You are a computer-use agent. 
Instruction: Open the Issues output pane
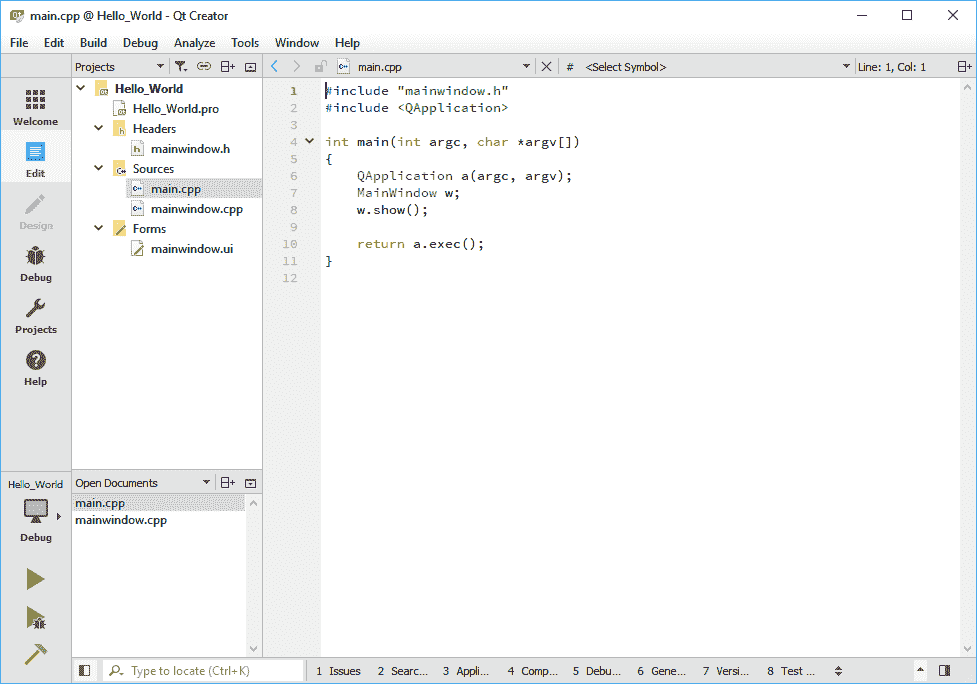[x=338, y=671]
